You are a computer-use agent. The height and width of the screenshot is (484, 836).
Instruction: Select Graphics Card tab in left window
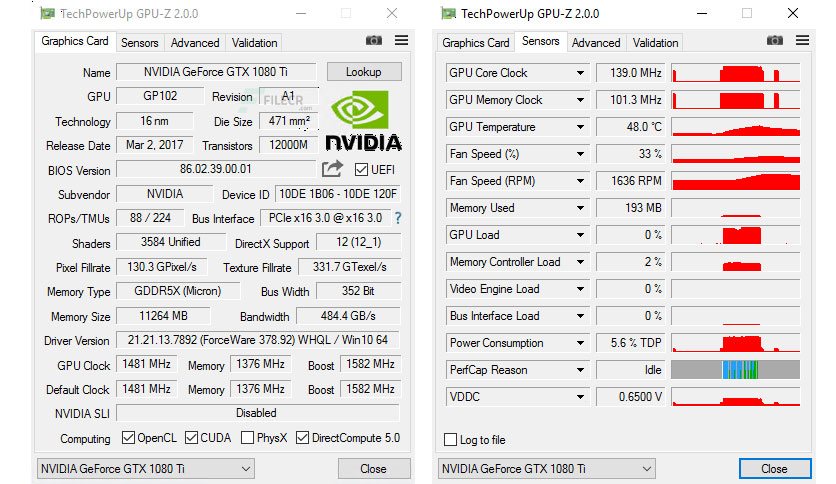tap(75, 41)
